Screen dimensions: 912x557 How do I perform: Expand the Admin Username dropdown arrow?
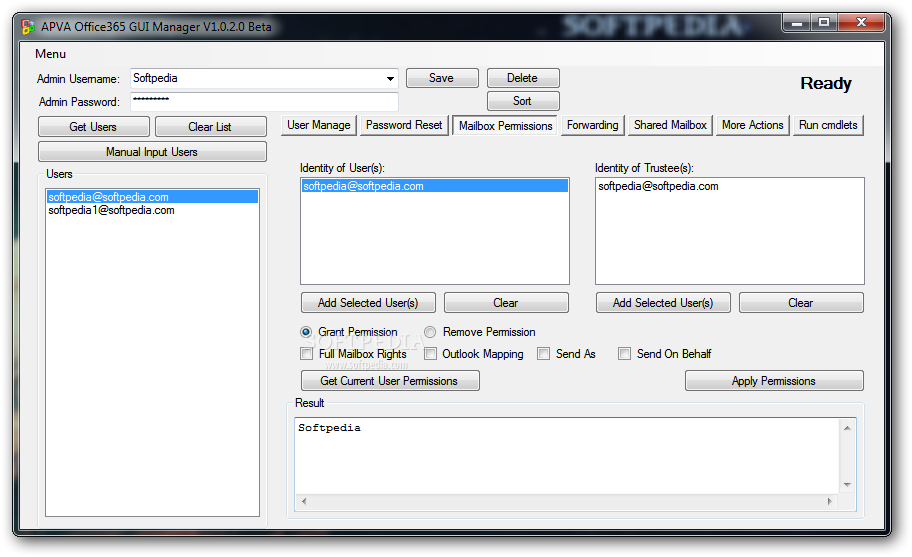pos(390,78)
